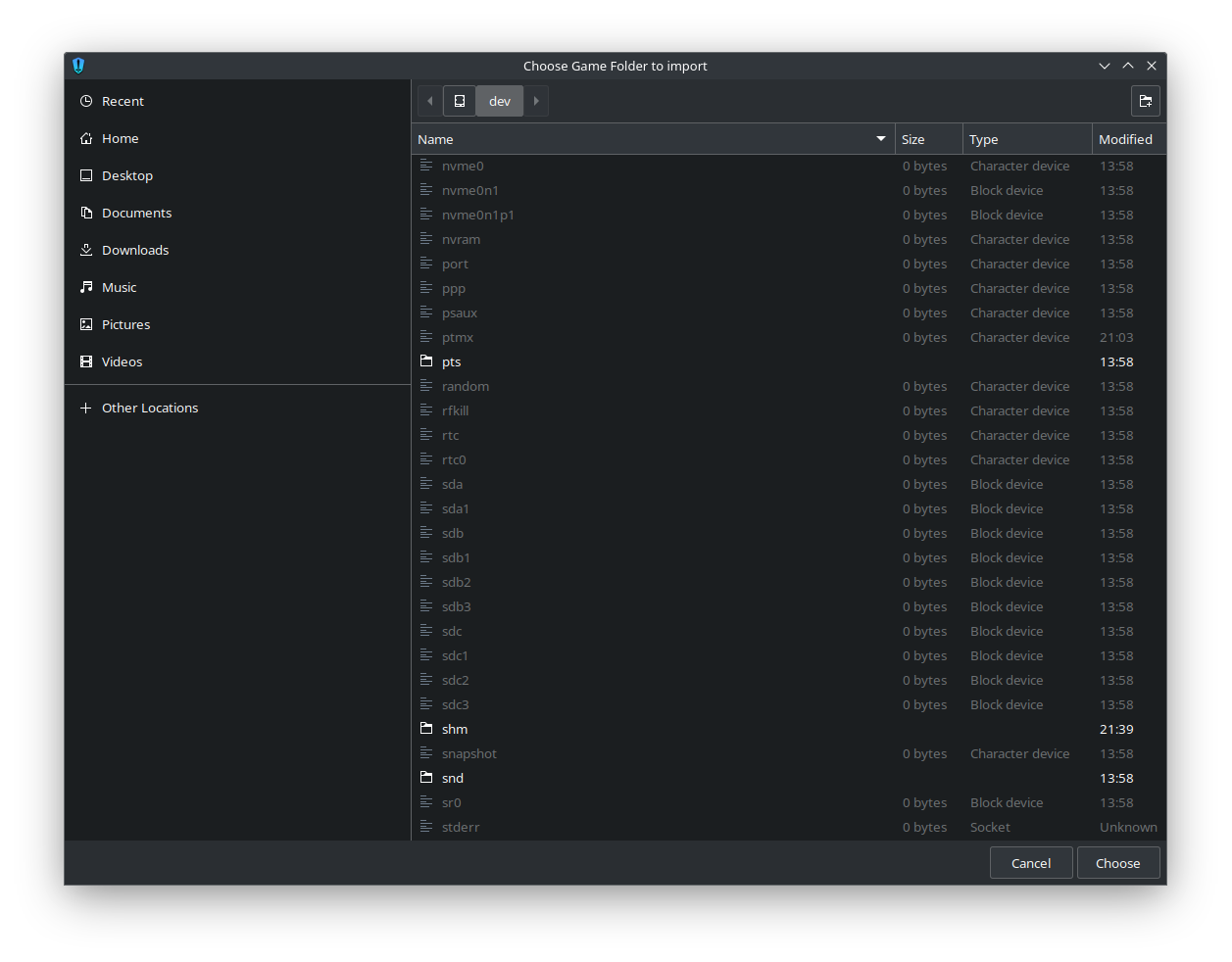Screen dimensions: 1232x962
Task: Select the shm folder
Action: coord(454,729)
